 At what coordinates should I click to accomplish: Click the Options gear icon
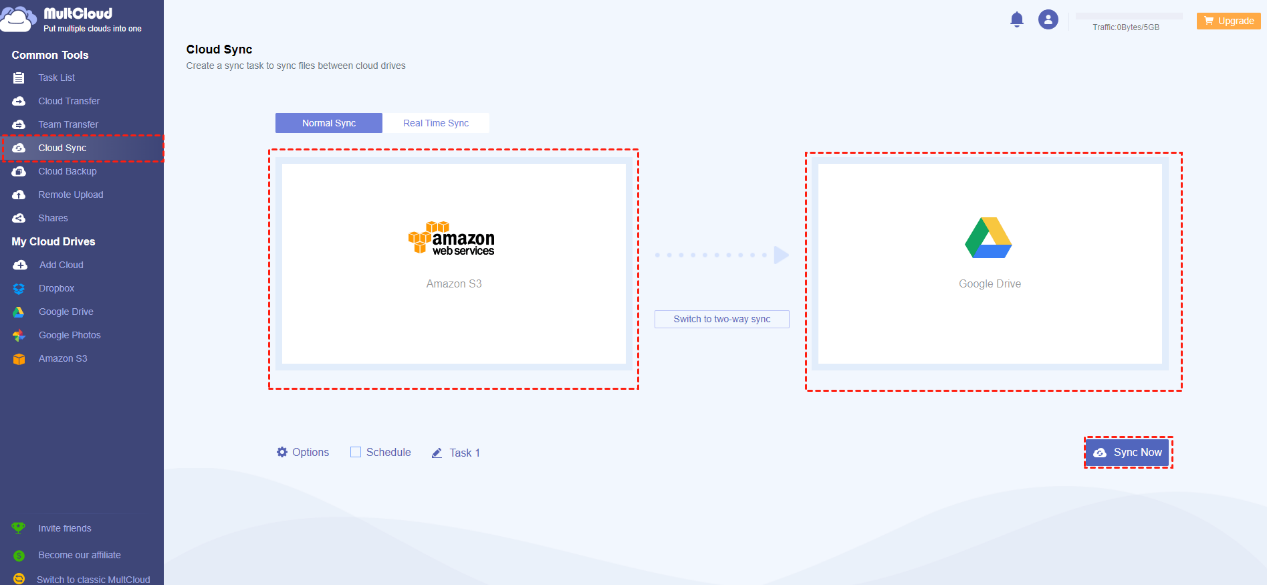282,452
